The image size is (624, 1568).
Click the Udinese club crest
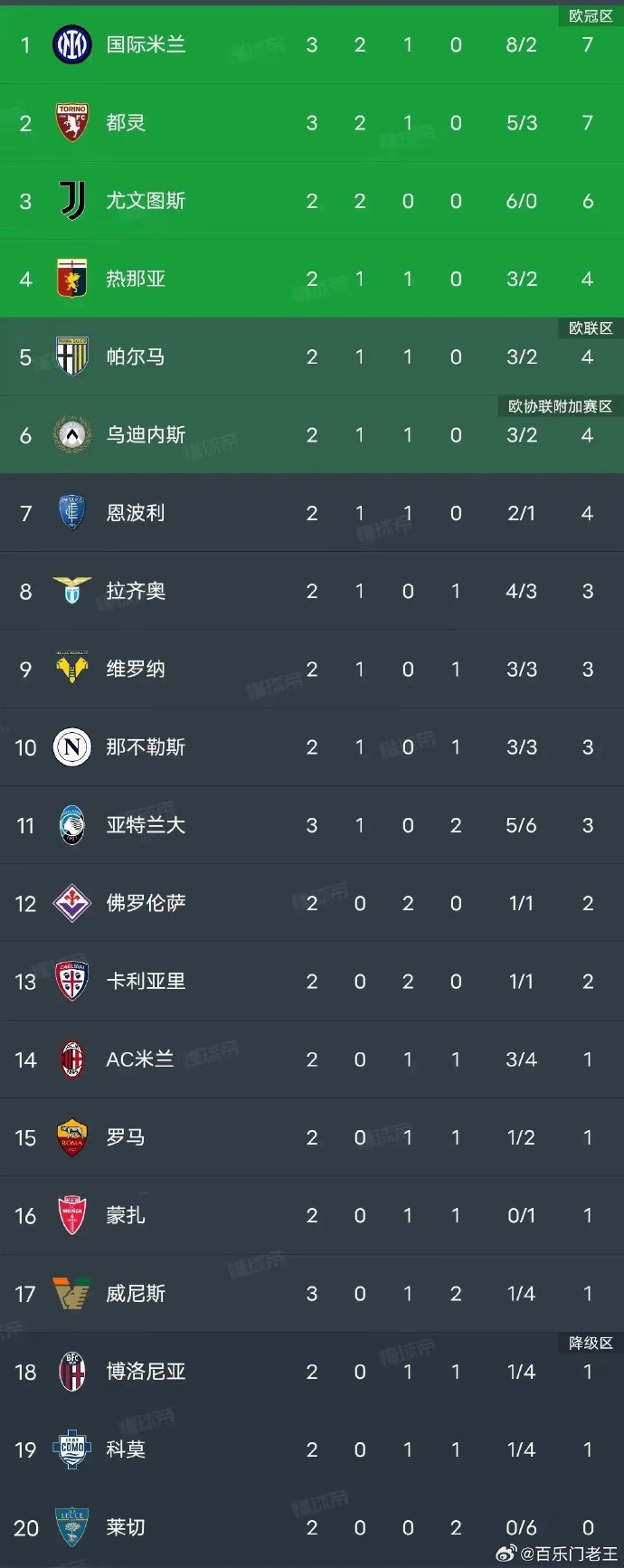point(72,435)
